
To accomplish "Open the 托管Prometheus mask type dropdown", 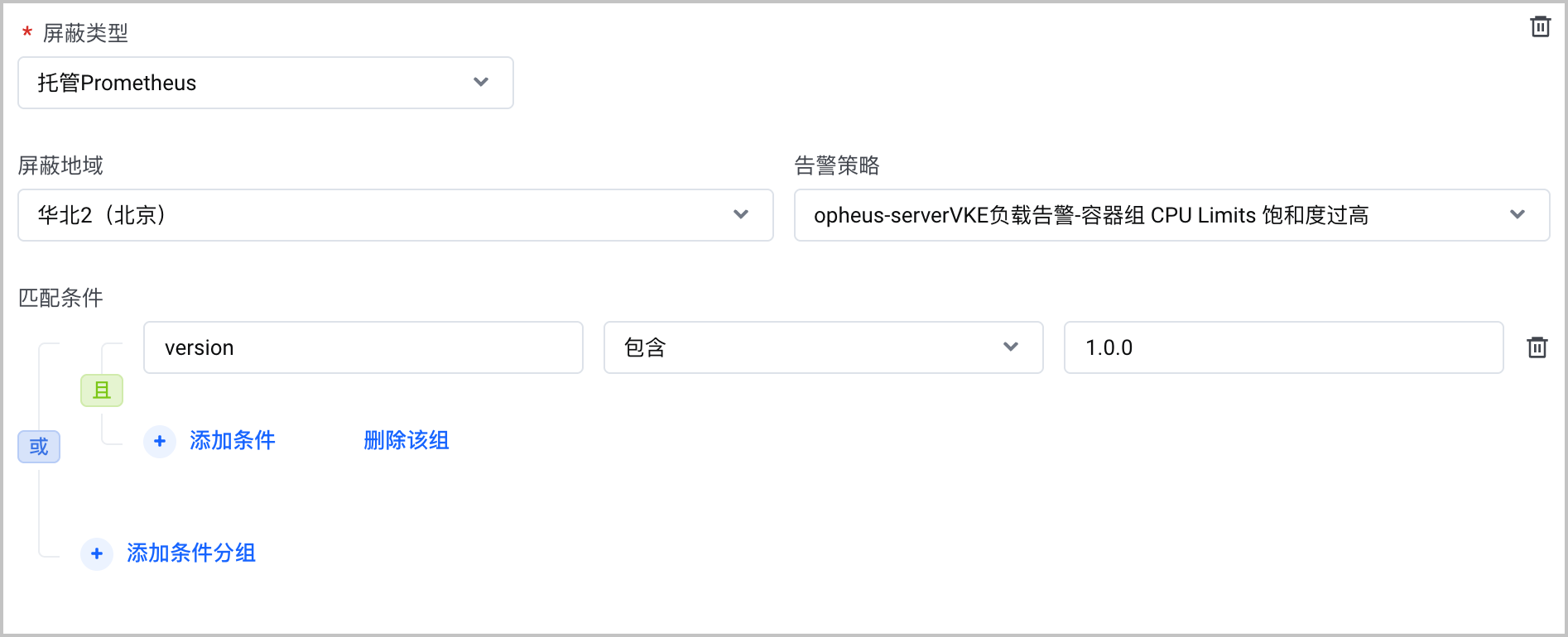I will (266, 83).
